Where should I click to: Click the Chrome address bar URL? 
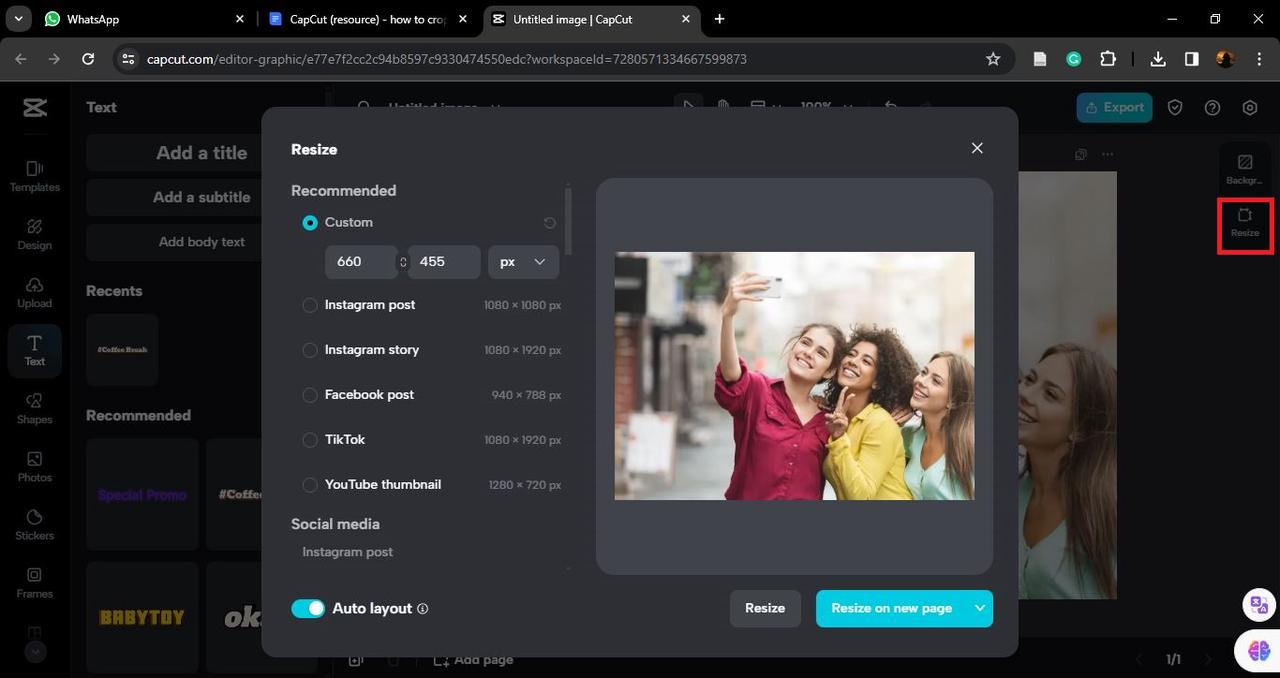pyautogui.click(x=447, y=59)
